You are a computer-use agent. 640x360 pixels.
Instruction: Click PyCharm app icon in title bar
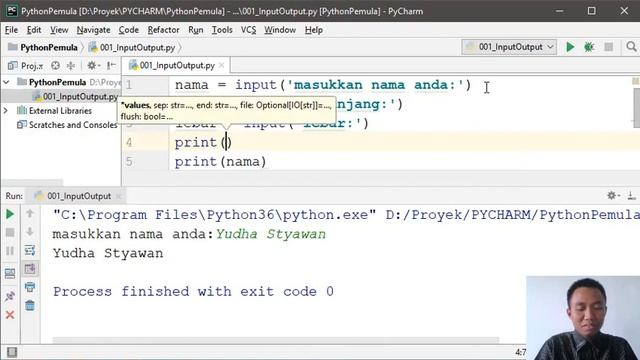click(11, 11)
